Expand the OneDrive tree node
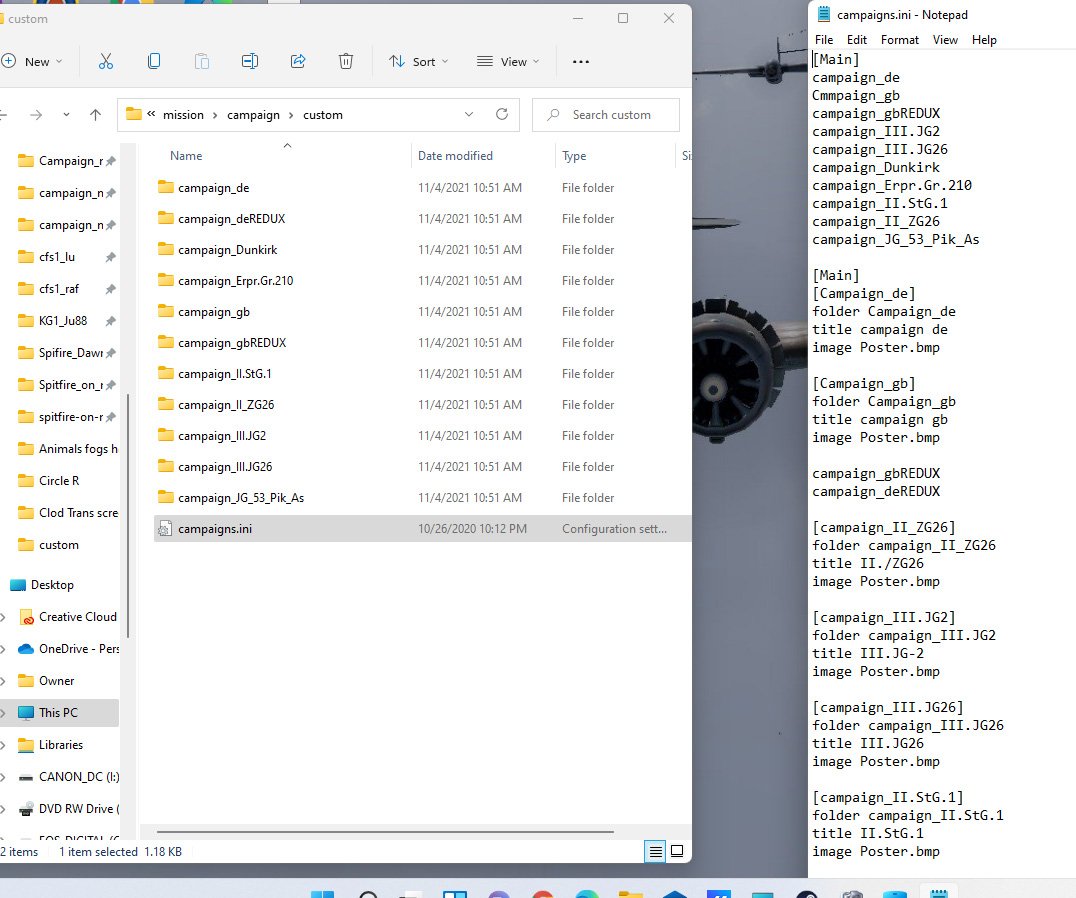Image resolution: width=1076 pixels, height=898 pixels. coord(3,649)
